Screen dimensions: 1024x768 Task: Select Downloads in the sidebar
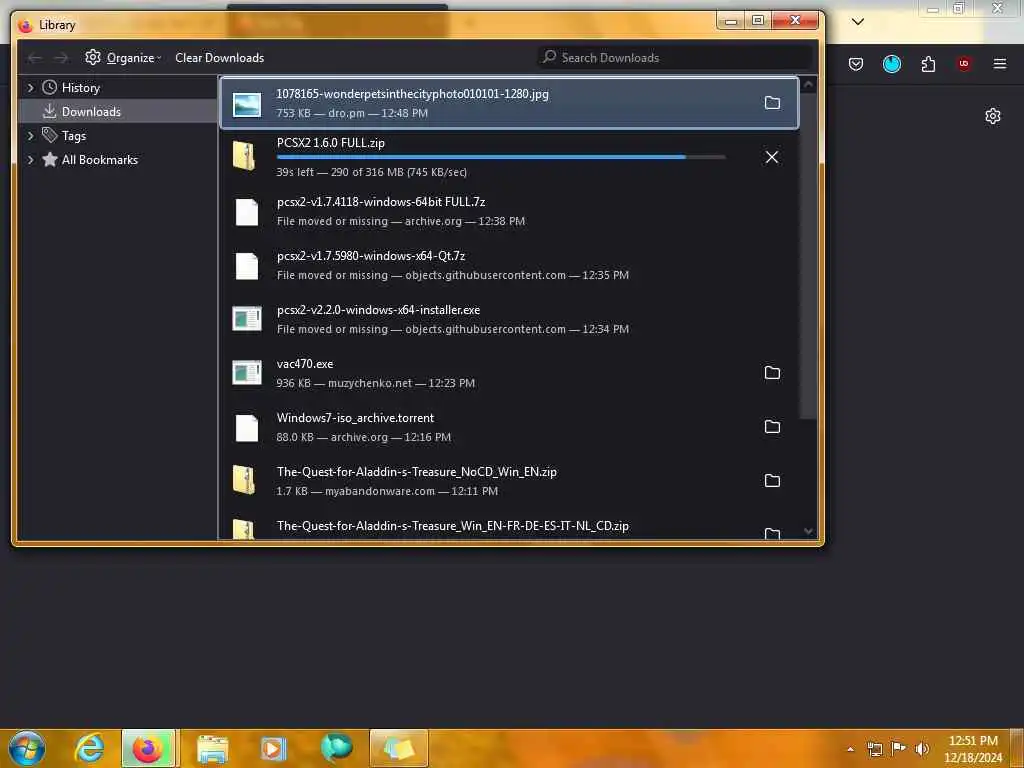(x=91, y=112)
